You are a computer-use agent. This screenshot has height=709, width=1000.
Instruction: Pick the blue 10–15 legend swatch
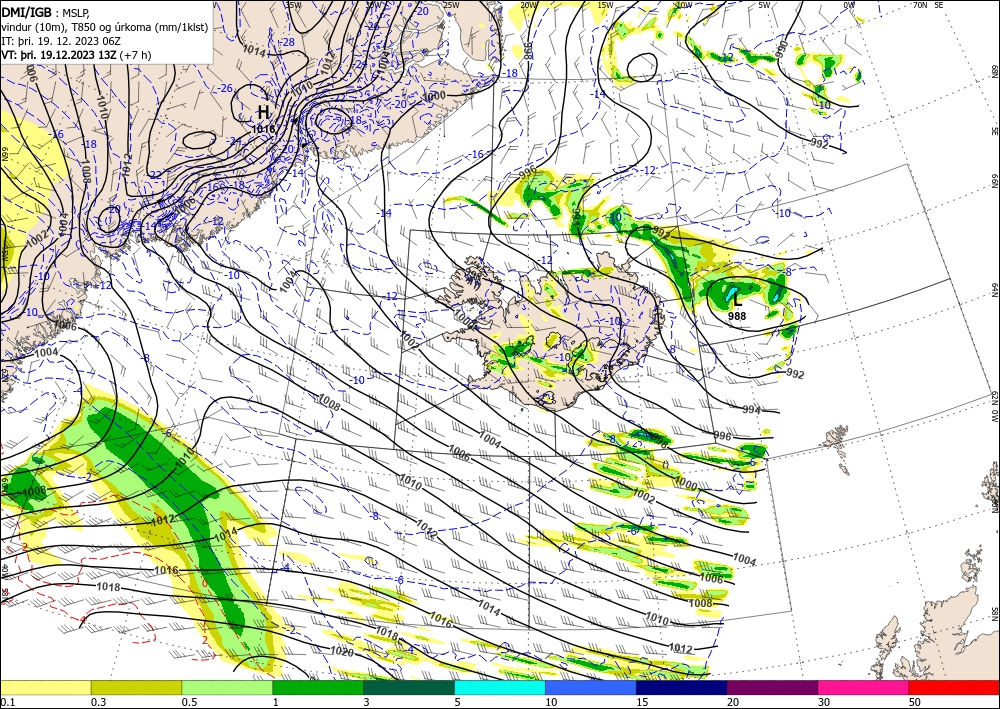[x=591, y=687]
